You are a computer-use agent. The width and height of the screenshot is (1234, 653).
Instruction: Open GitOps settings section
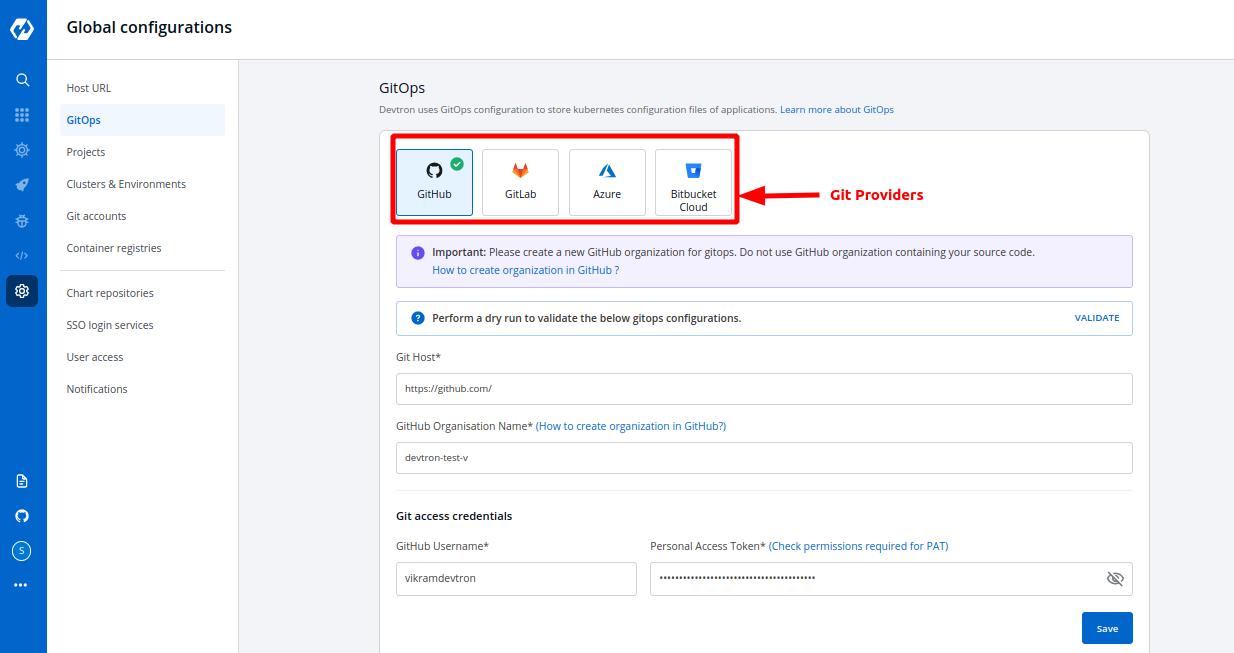click(x=143, y=120)
